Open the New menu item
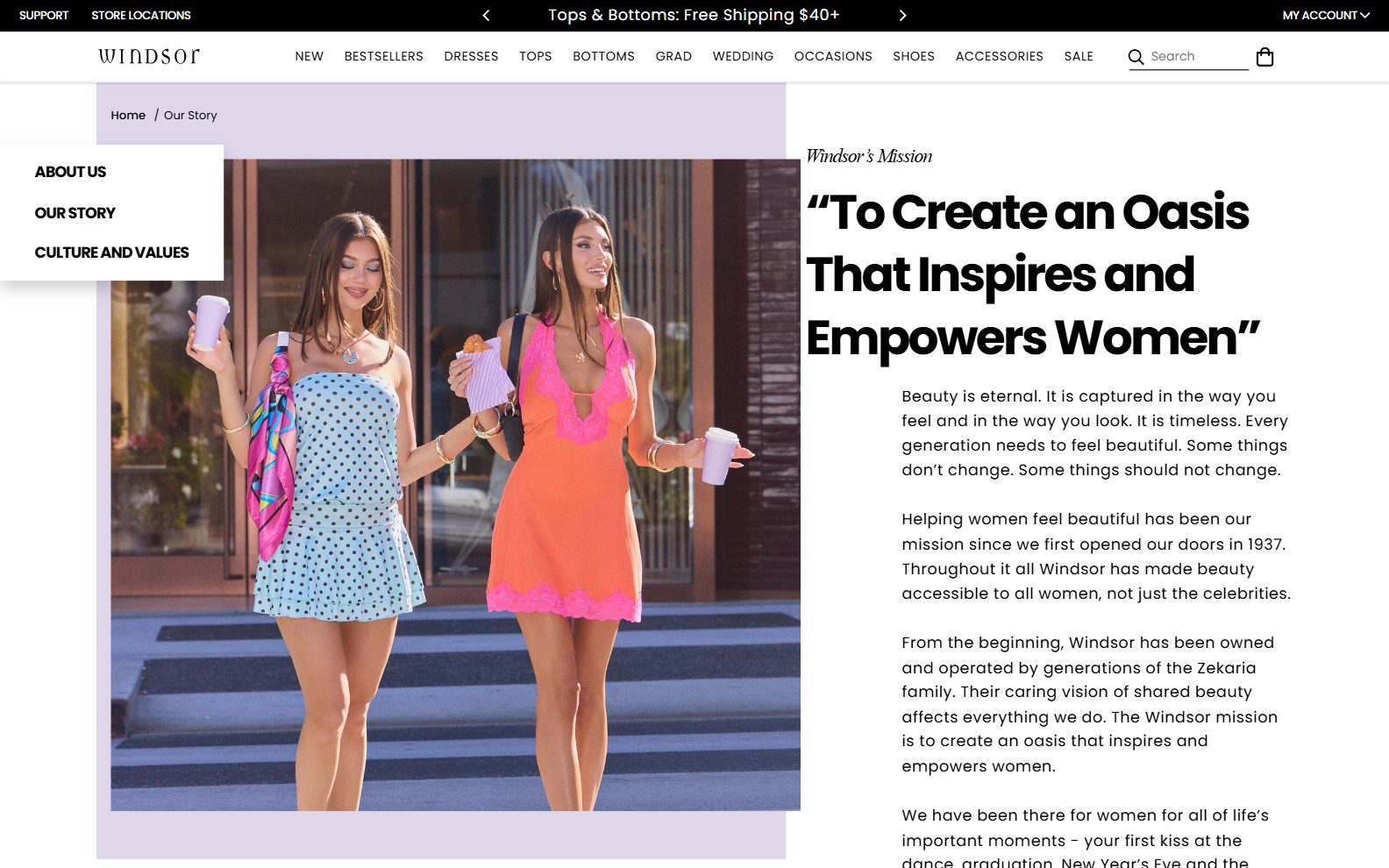Image resolution: width=1389 pixels, height=868 pixels. [x=310, y=56]
